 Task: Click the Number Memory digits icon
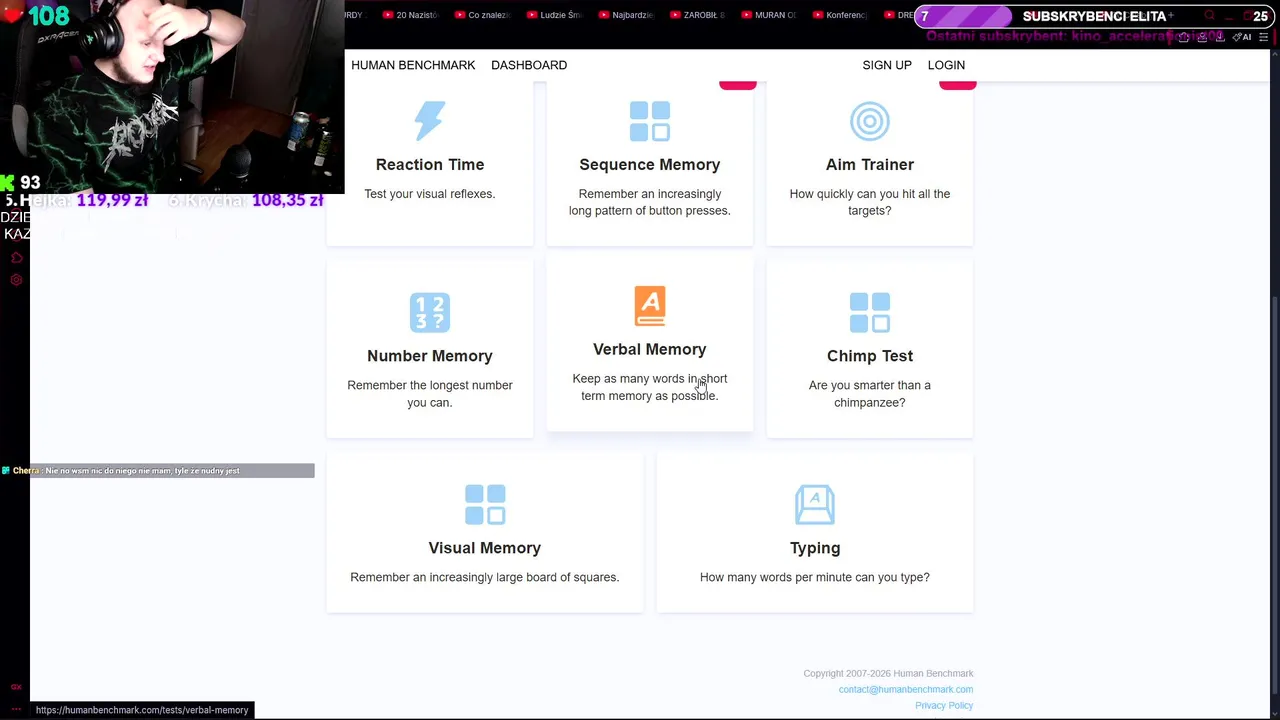tap(430, 312)
